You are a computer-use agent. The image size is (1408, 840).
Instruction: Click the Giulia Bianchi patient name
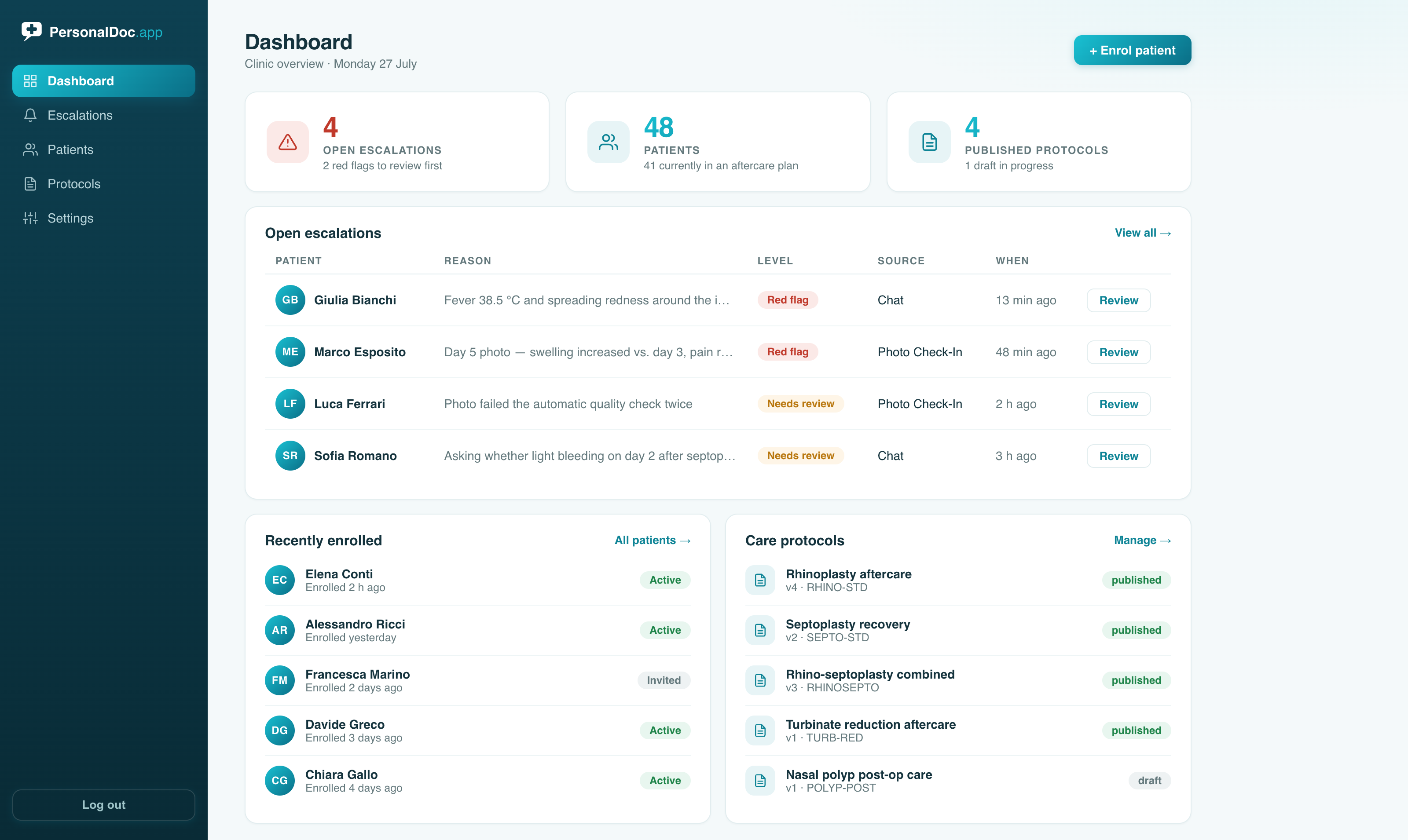tap(355, 300)
